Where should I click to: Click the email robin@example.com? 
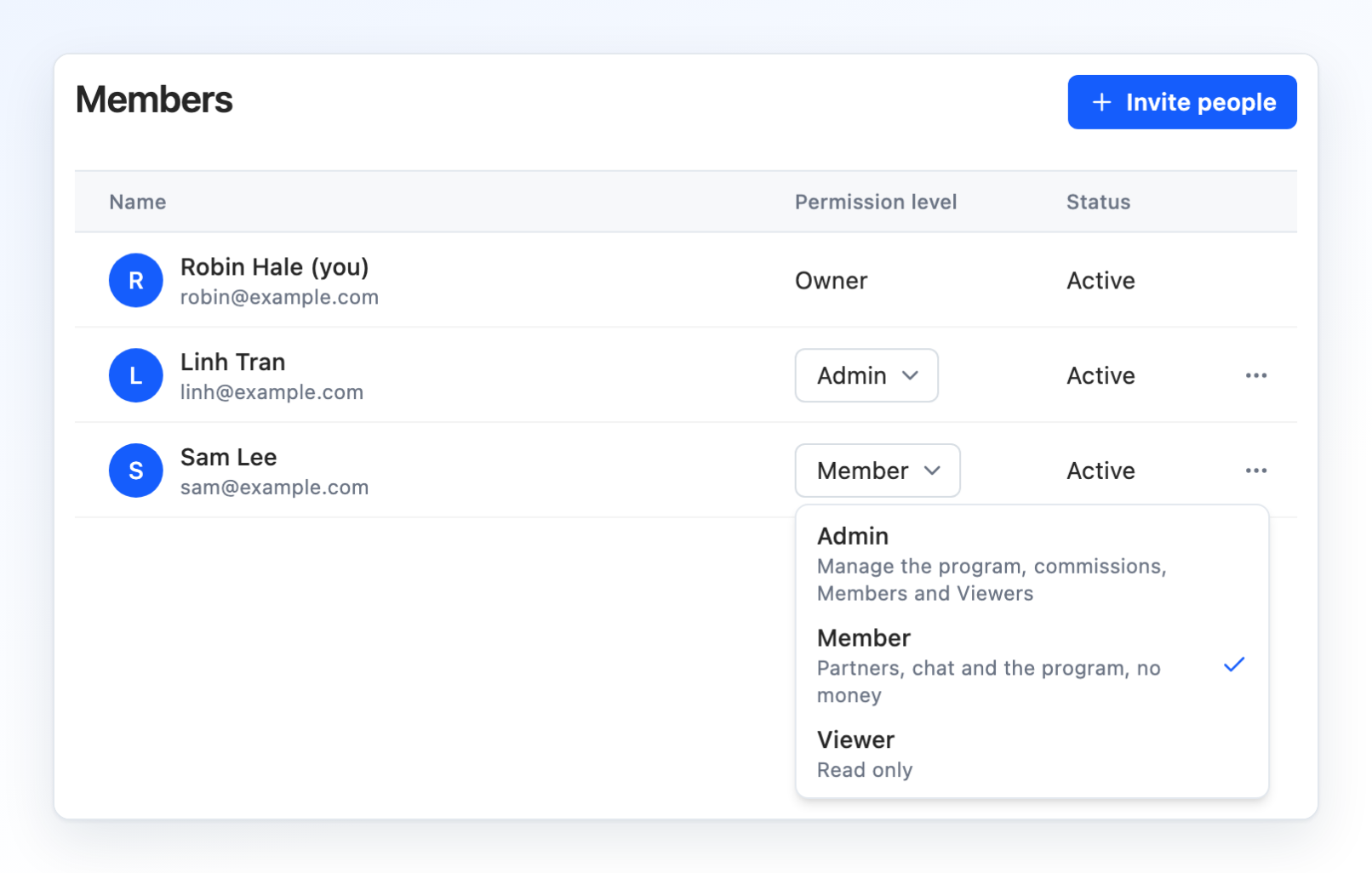[279, 297]
